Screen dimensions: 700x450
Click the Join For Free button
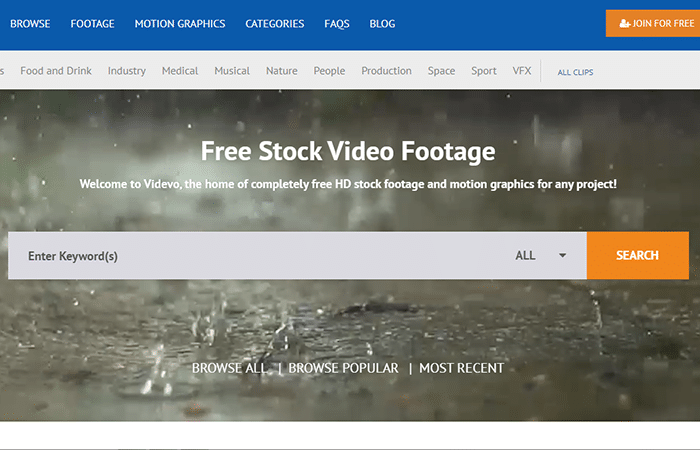click(x=652, y=23)
